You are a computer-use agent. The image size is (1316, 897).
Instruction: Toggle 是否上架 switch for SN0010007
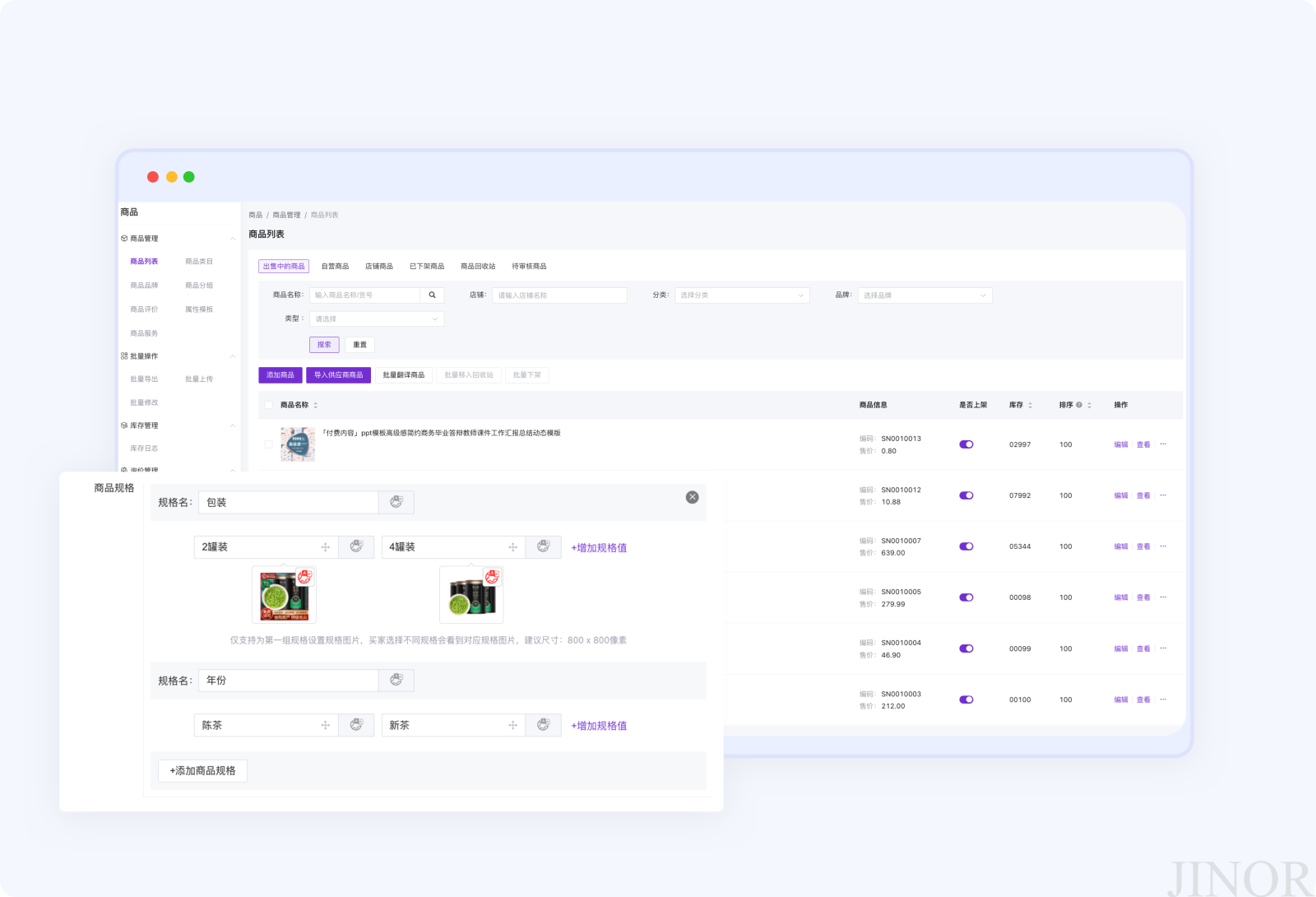[966, 546]
